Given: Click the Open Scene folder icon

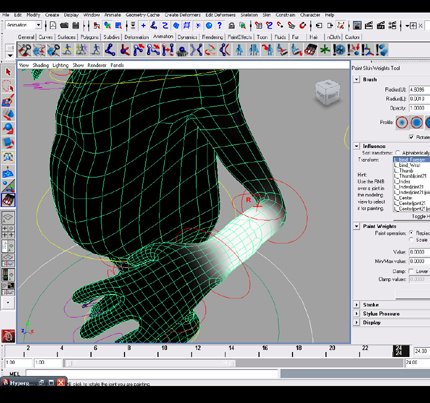Looking at the screenshot, I should [x=64, y=25].
